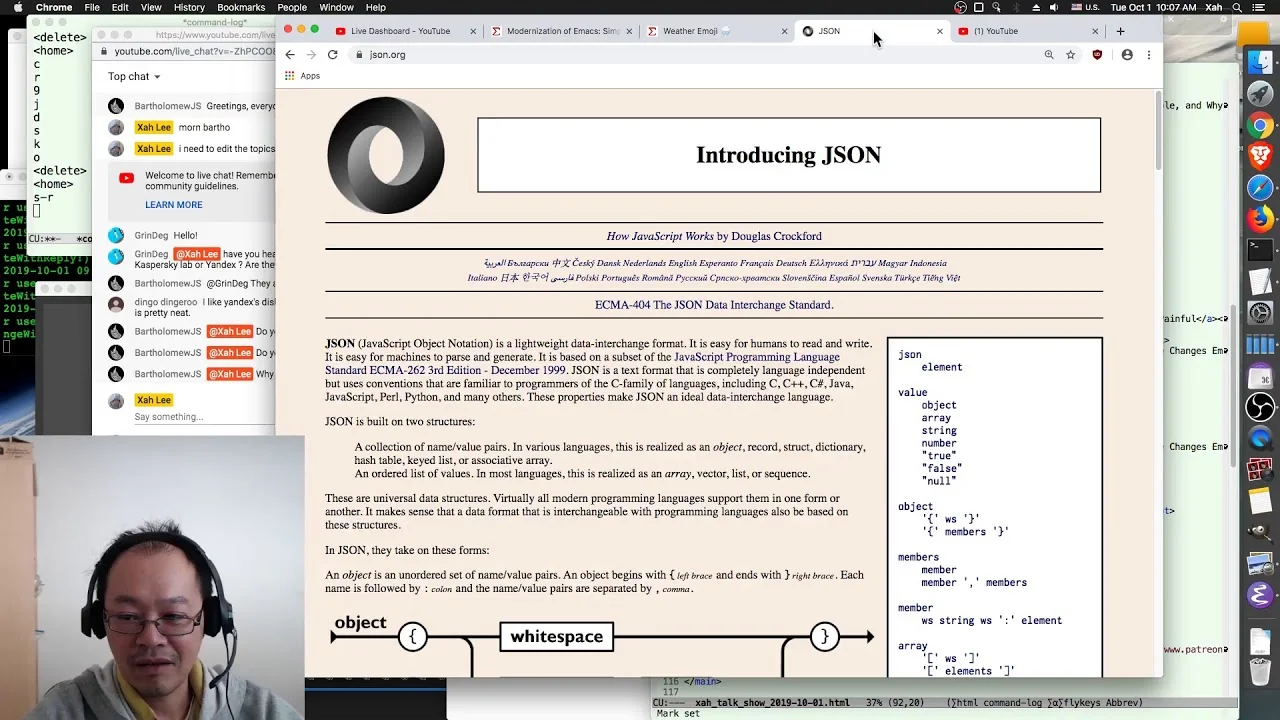Viewport: 1280px width, 720px height.
Task: Open a new tab with plus button
Action: pyautogui.click(x=1120, y=31)
